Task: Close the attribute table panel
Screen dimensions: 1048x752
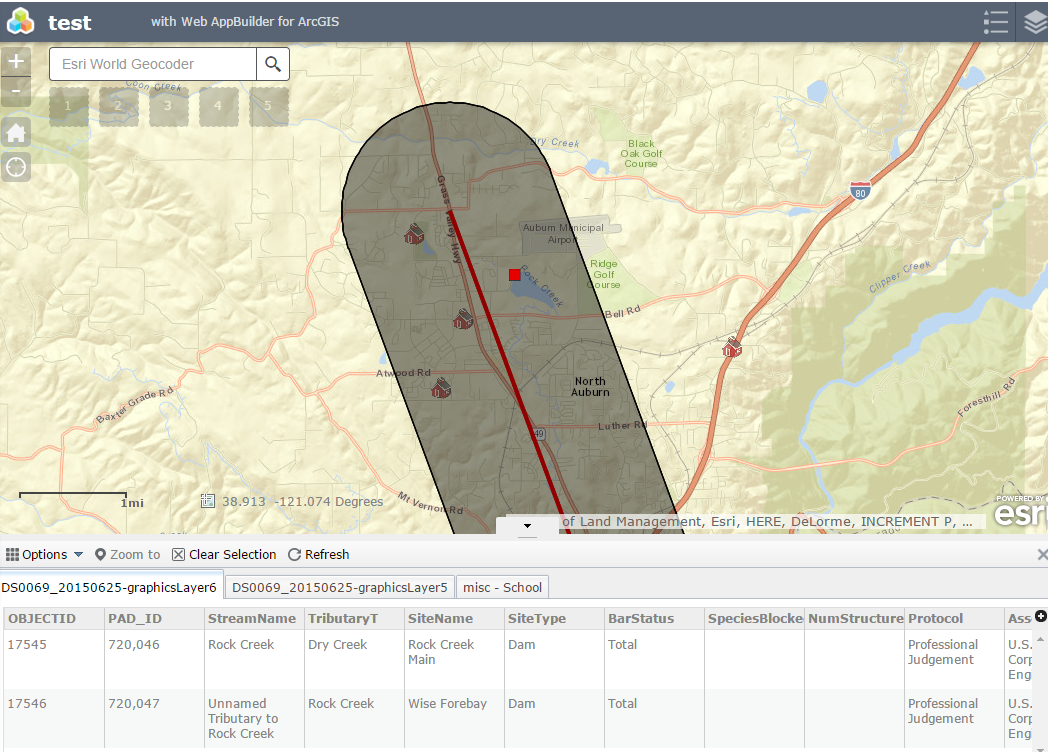Action: tap(1042, 554)
